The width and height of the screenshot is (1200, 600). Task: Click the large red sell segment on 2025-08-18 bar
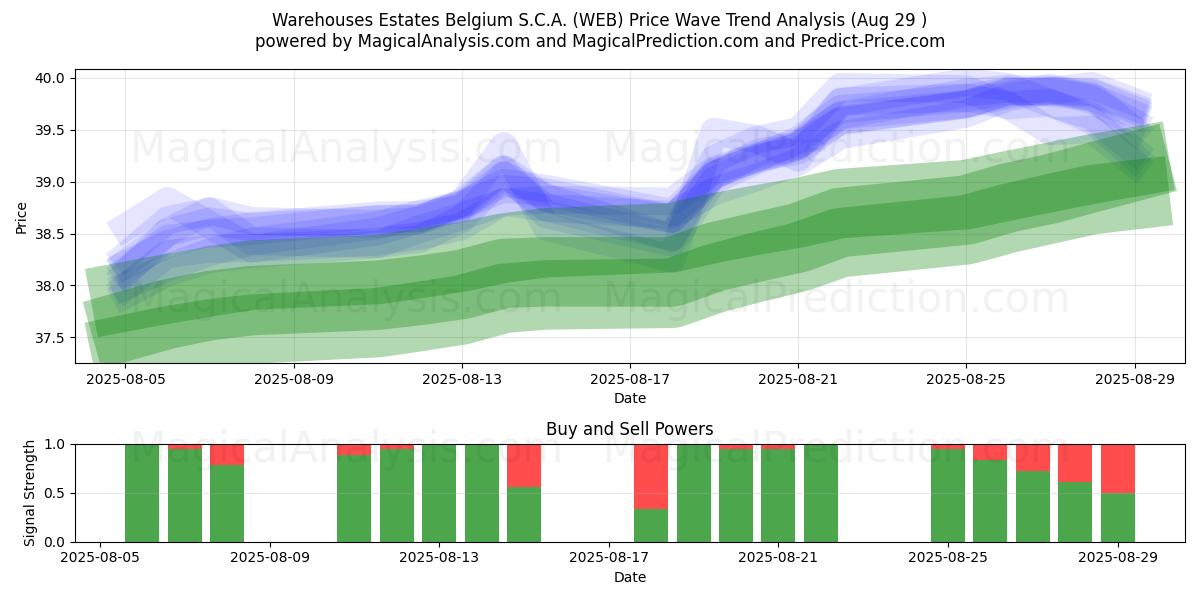pos(651,476)
